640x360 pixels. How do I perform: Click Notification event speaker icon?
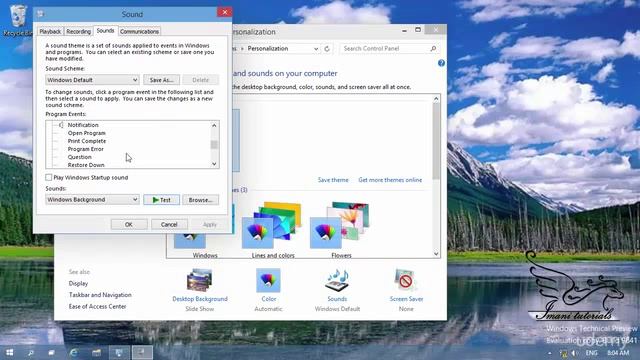pos(61,125)
